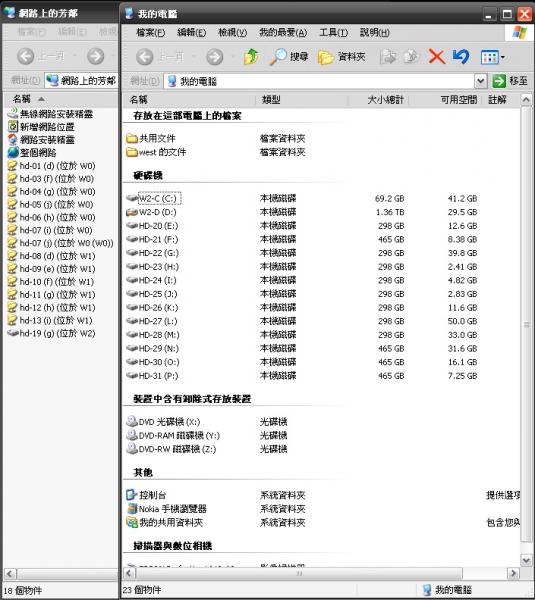Image resolution: width=535 pixels, height=600 pixels.
Task: Select the DVD-RAM 磁碟機 (Y:) drive
Action: pos(173,435)
